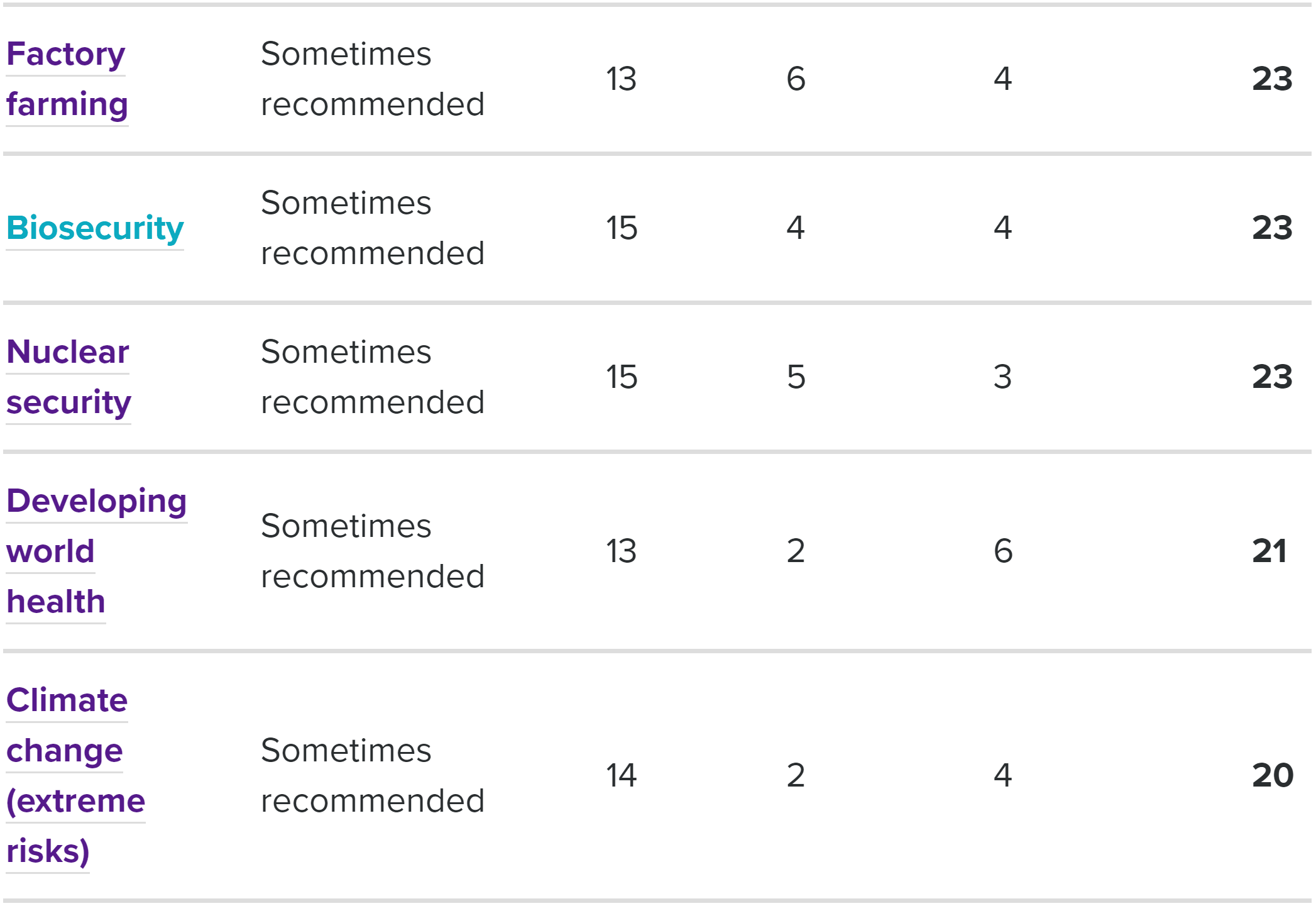The width and height of the screenshot is (1316, 906).
Task: Select the Climate change total score 20
Action: (1273, 776)
